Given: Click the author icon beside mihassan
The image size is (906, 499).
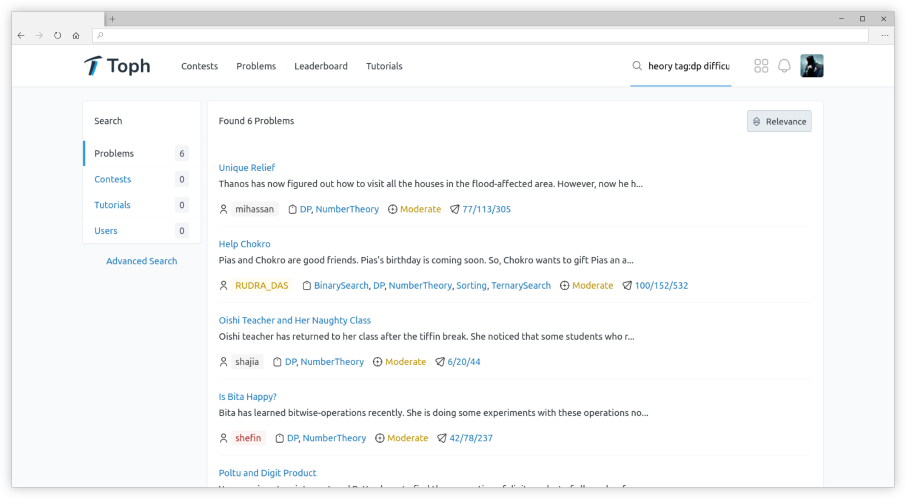Looking at the screenshot, I should pos(224,209).
